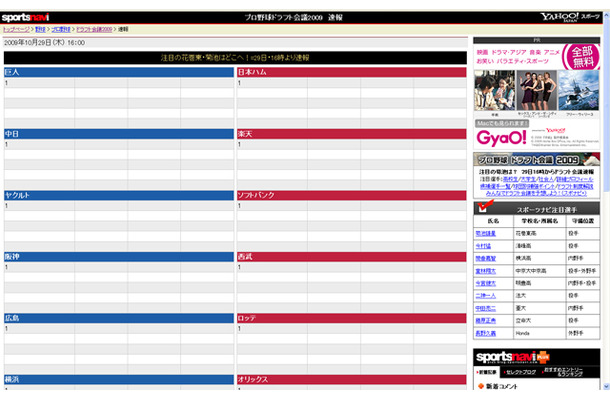Select the セレクトブログ tab
Screen dimensions: 610x400
(520, 372)
